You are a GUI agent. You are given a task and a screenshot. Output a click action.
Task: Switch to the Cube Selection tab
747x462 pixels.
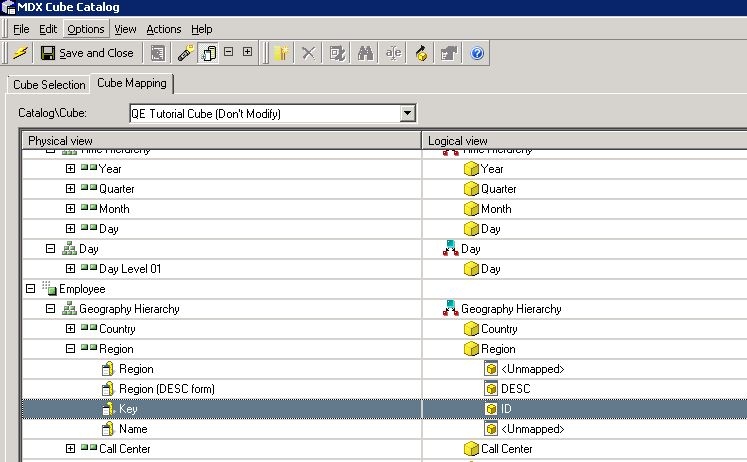click(x=49, y=85)
